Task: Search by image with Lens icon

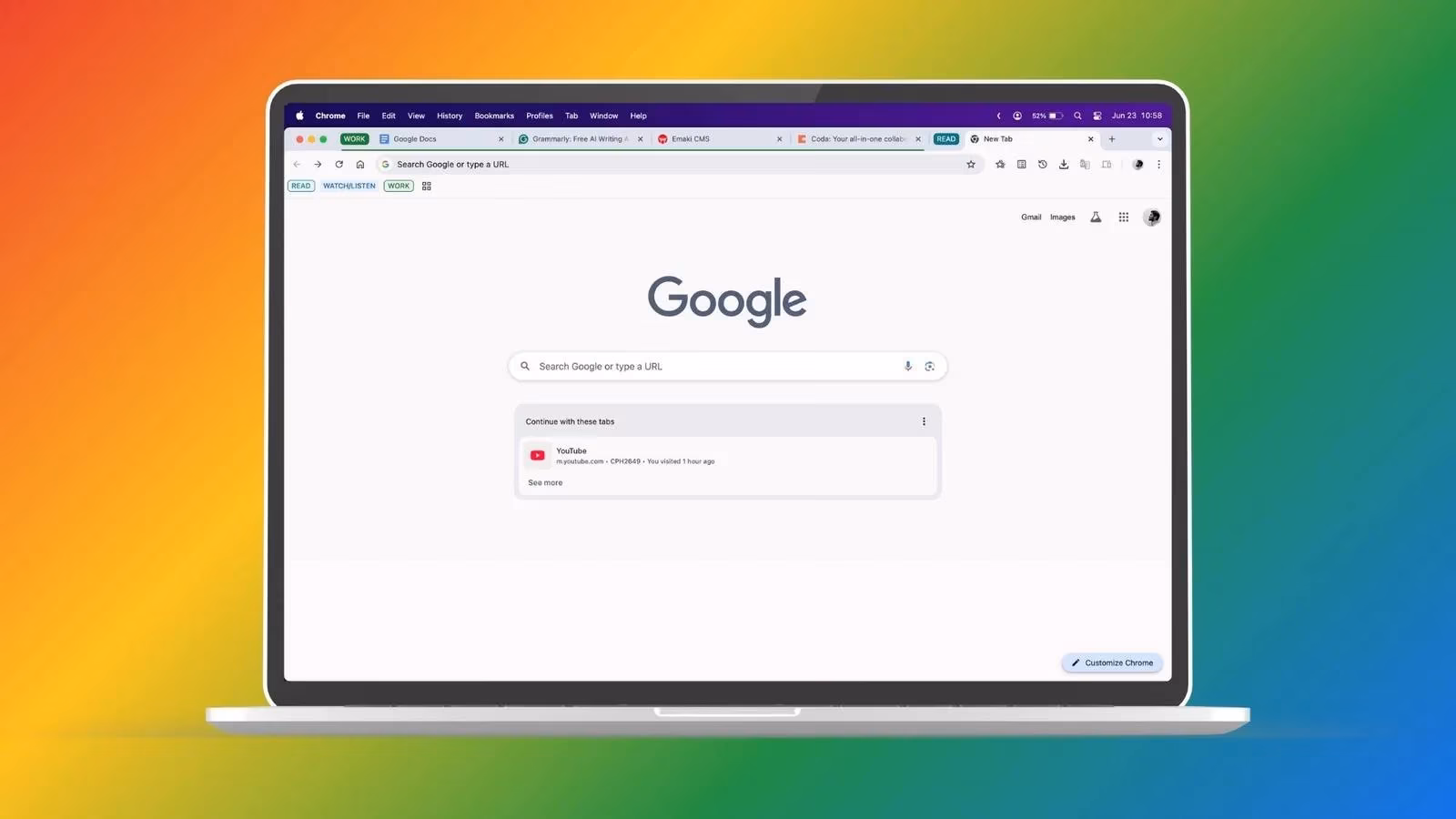Action: (x=929, y=366)
